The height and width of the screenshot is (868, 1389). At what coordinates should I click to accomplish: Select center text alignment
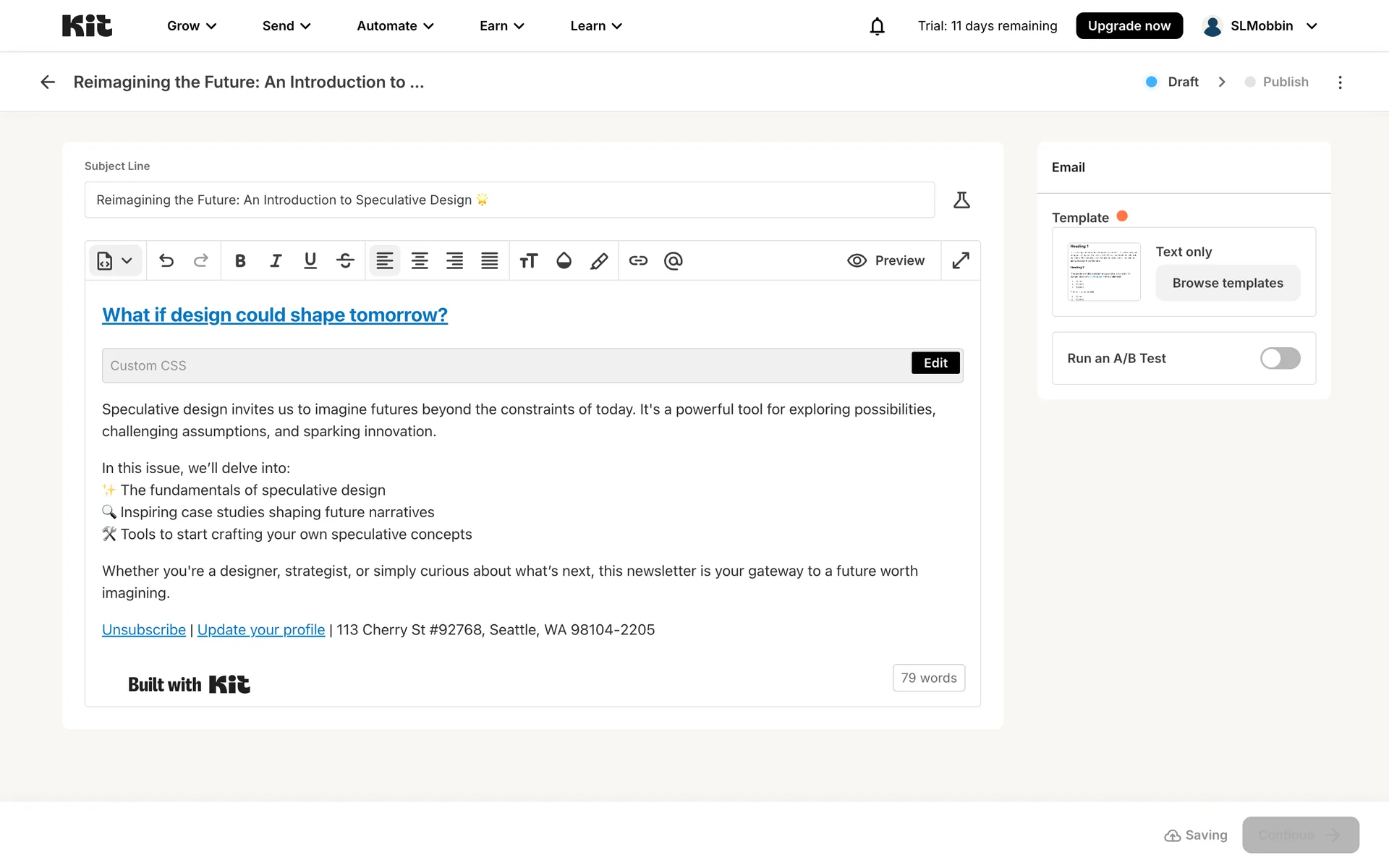(x=420, y=260)
